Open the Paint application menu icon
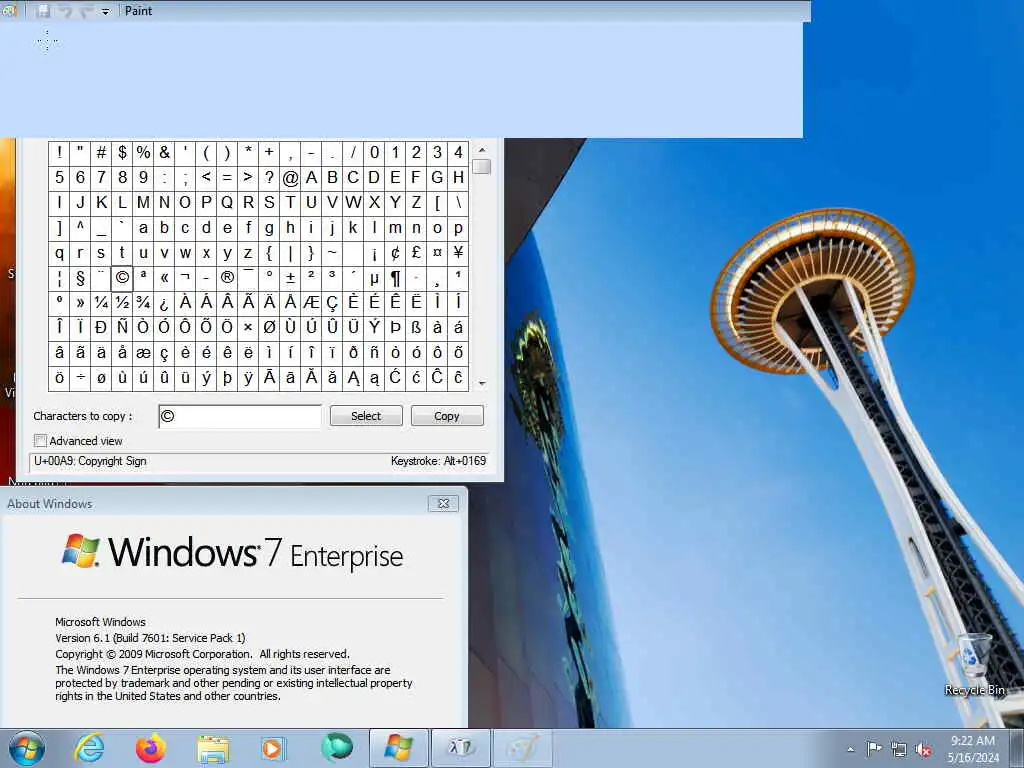The width and height of the screenshot is (1024, 768). tap(8, 10)
